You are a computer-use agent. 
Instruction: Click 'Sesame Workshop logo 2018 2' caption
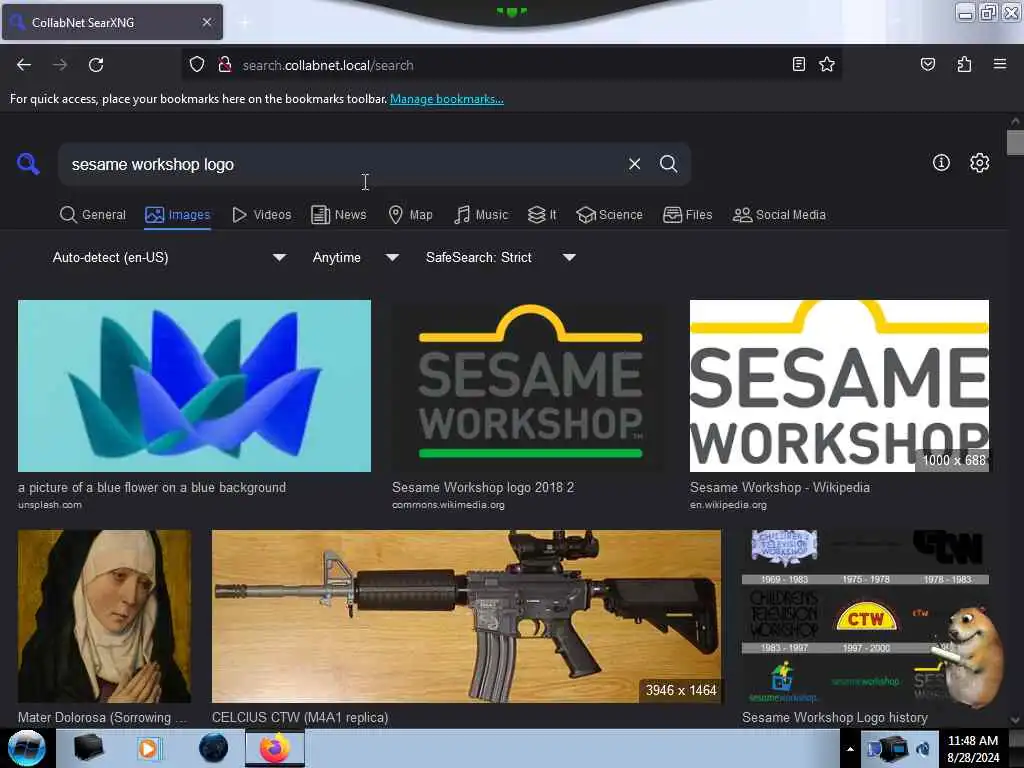483,487
